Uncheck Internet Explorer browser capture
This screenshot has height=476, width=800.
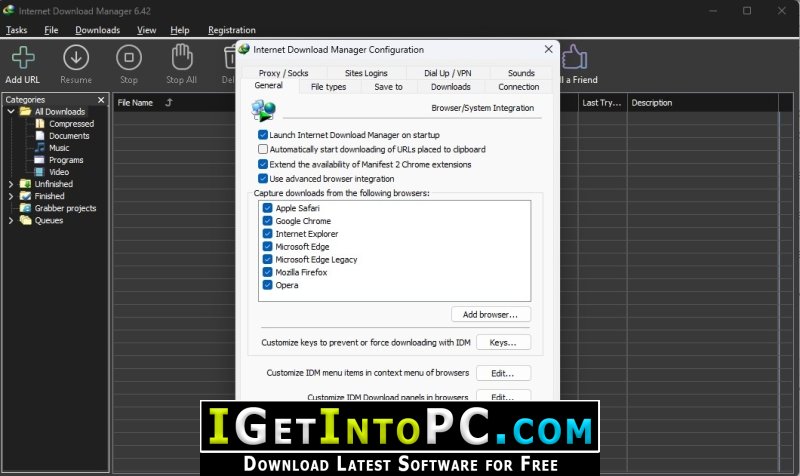[267, 234]
